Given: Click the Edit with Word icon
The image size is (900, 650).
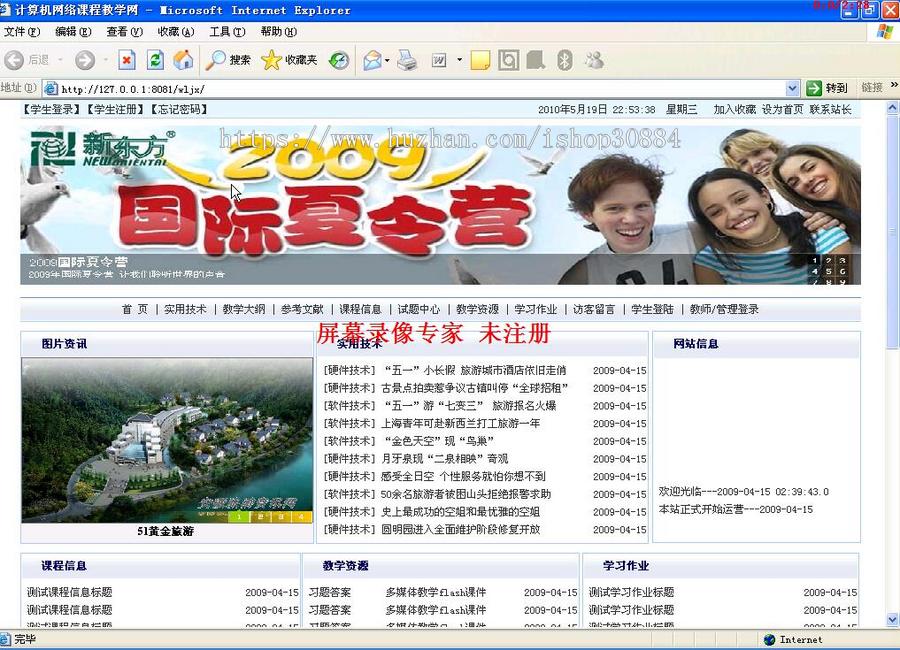Looking at the screenshot, I should (439, 60).
